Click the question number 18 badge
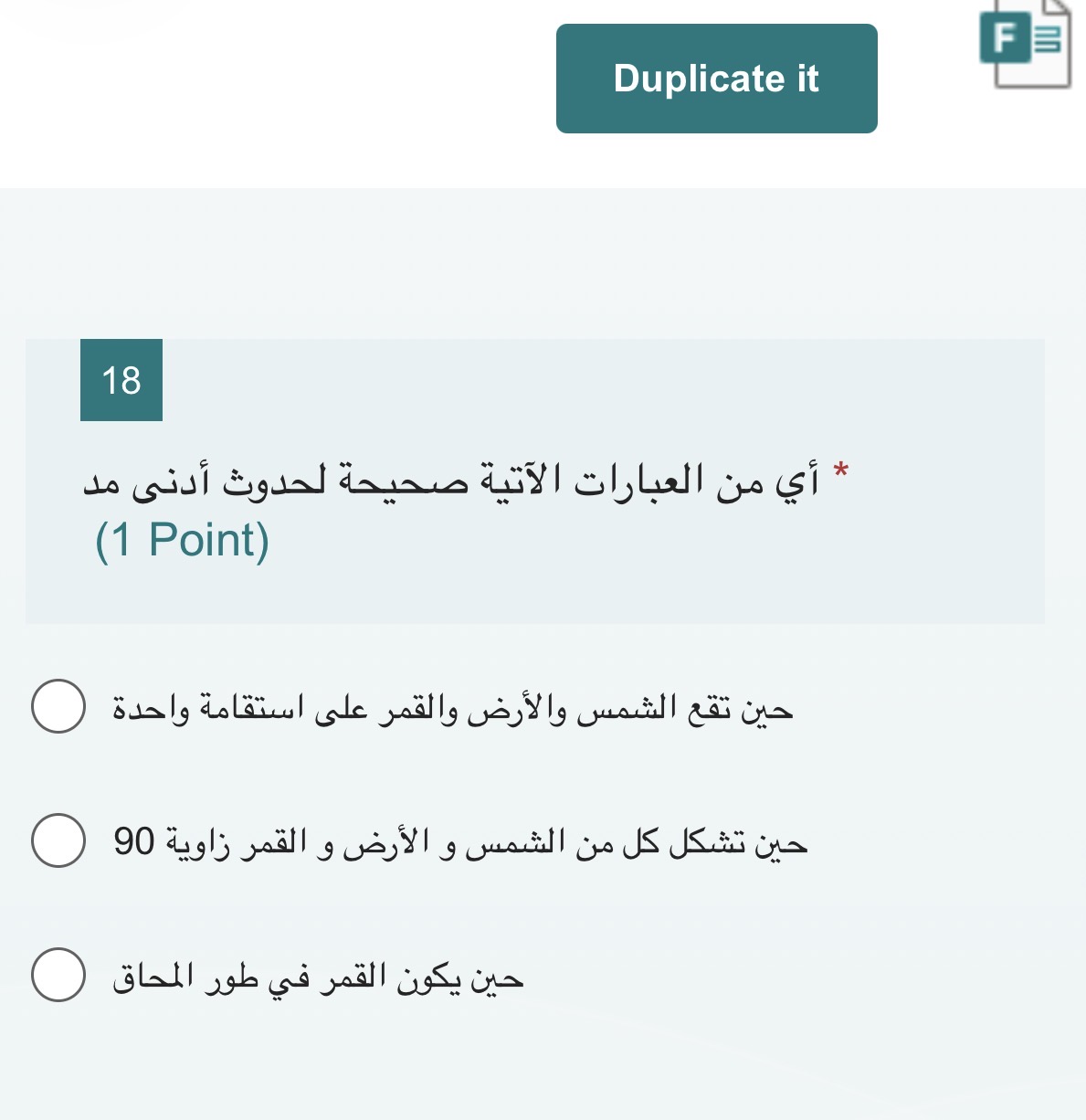The image size is (1086, 1120). [x=121, y=380]
